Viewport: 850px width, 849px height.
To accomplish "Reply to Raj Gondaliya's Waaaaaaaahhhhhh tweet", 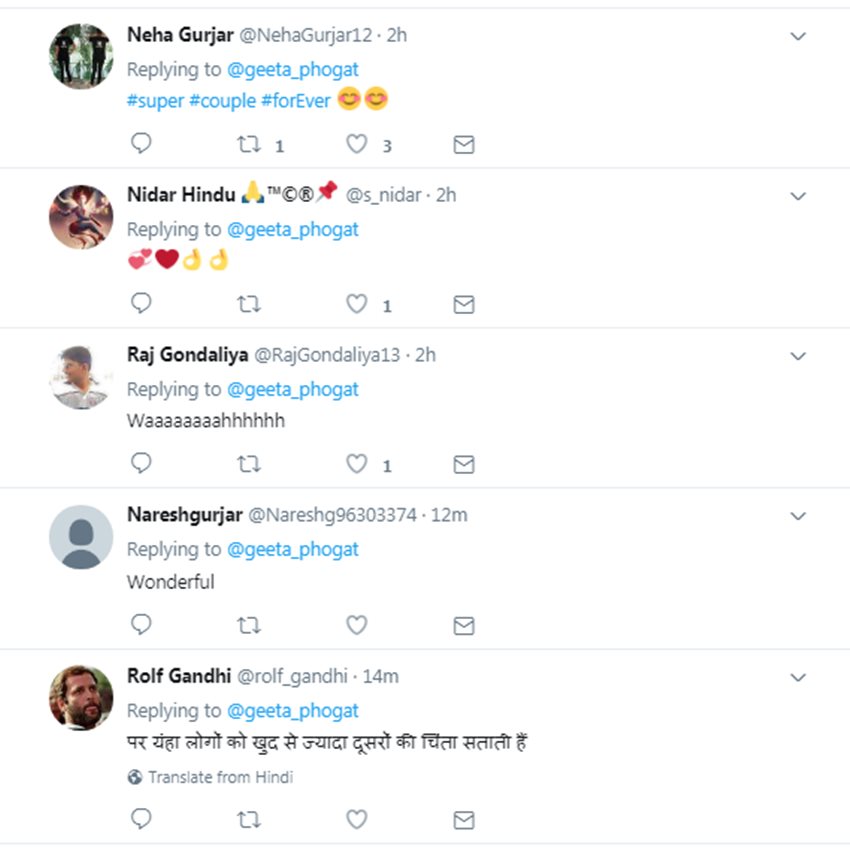I will pos(141,464).
